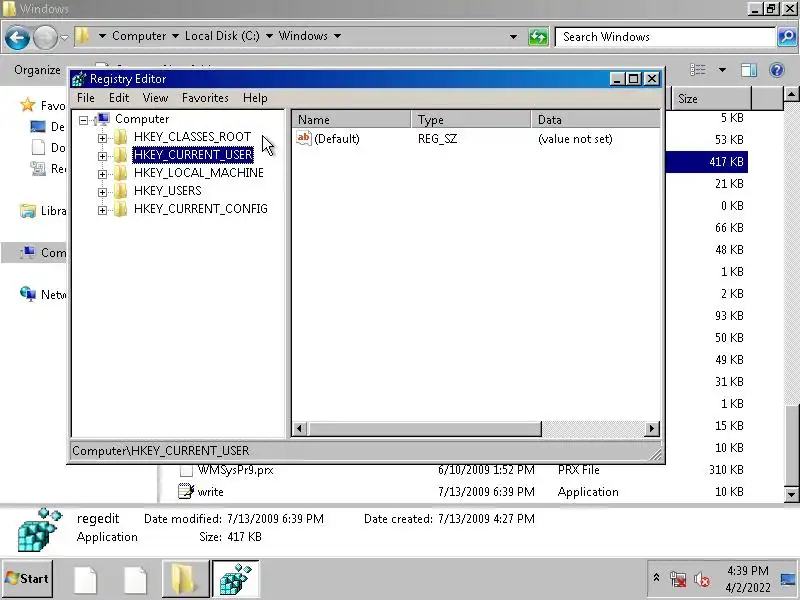Click the HKEY_USERS folder icon

(120, 191)
